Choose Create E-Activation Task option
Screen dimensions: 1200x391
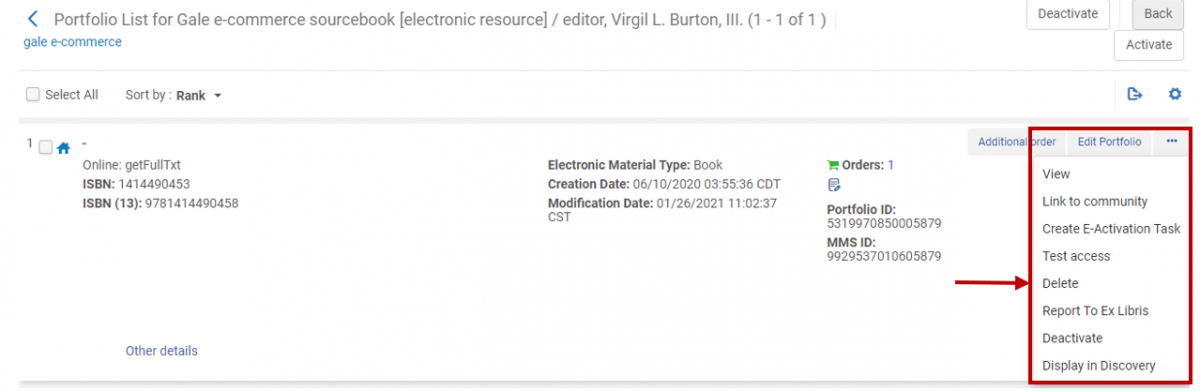click(x=1111, y=229)
